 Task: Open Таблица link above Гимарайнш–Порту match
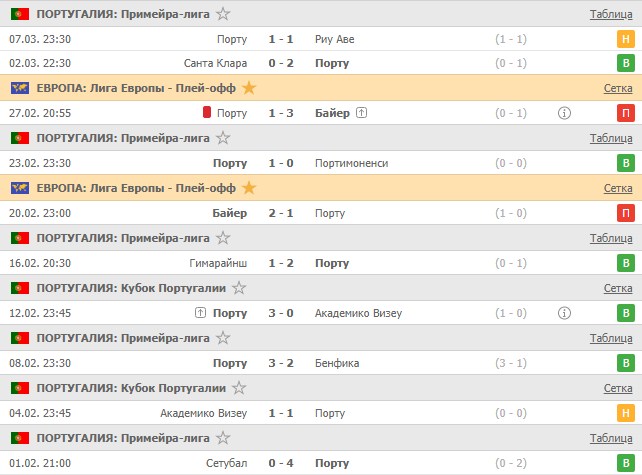pyautogui.click(x=611, y=238)
